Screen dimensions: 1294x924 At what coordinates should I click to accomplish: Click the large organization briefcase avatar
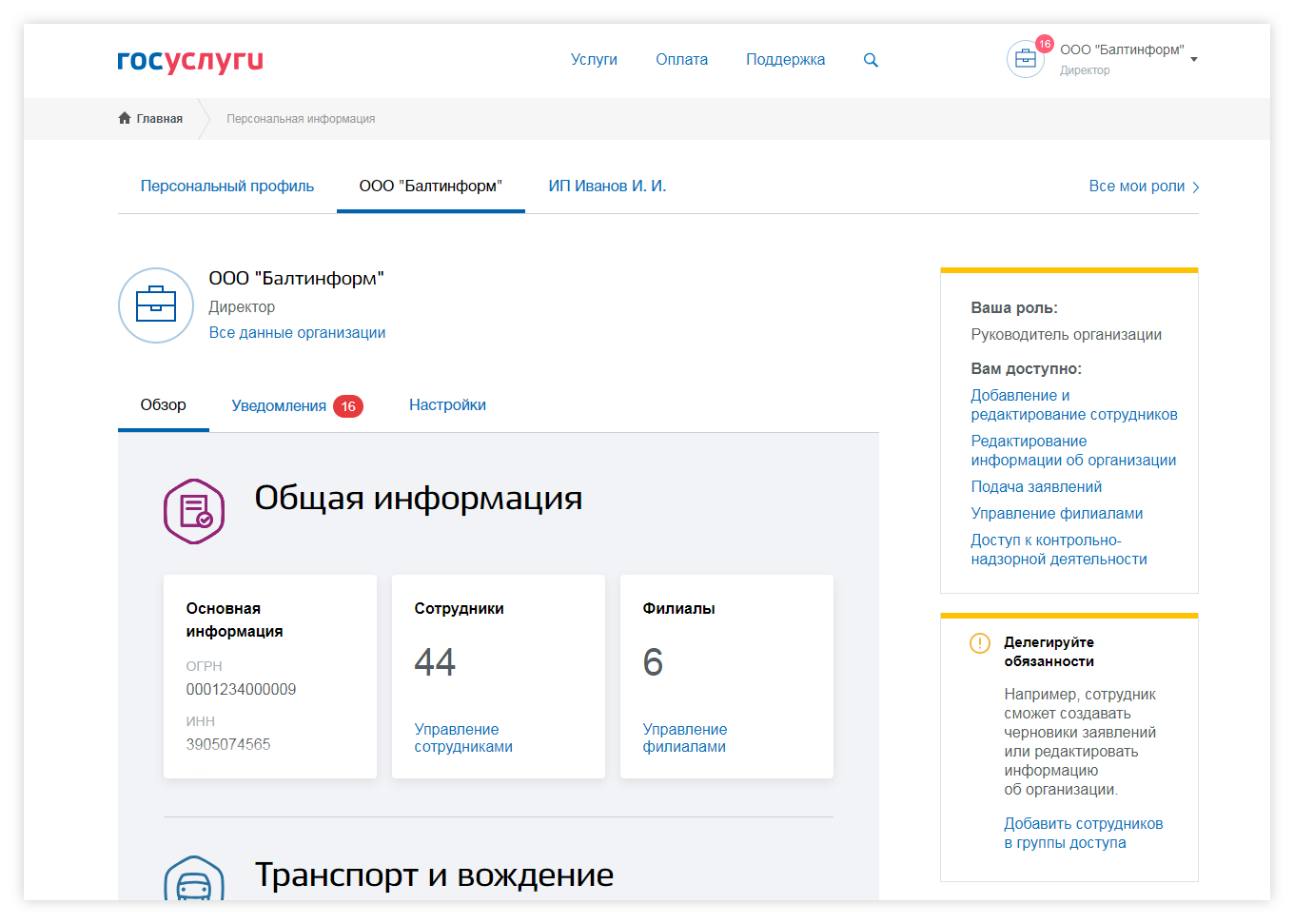[x=156, y=305]
